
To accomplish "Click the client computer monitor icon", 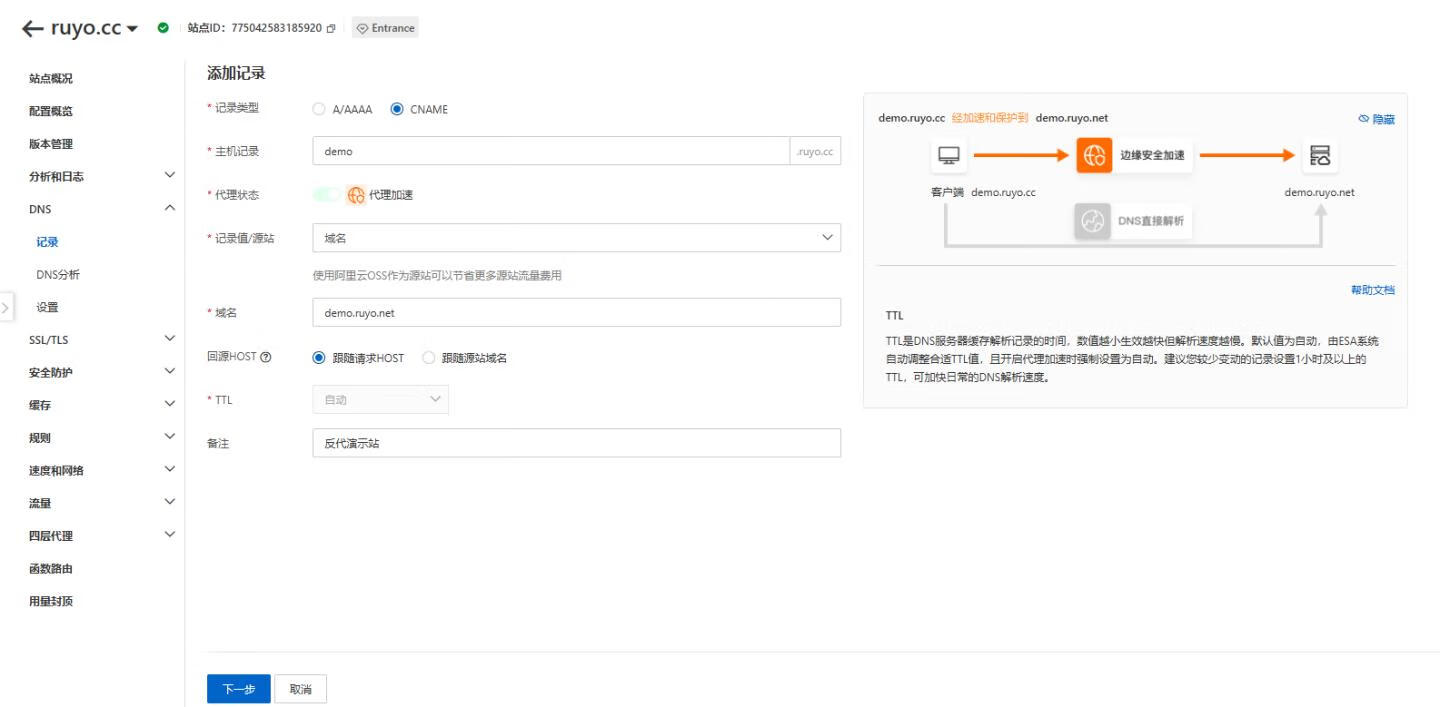I will point(948,155).
